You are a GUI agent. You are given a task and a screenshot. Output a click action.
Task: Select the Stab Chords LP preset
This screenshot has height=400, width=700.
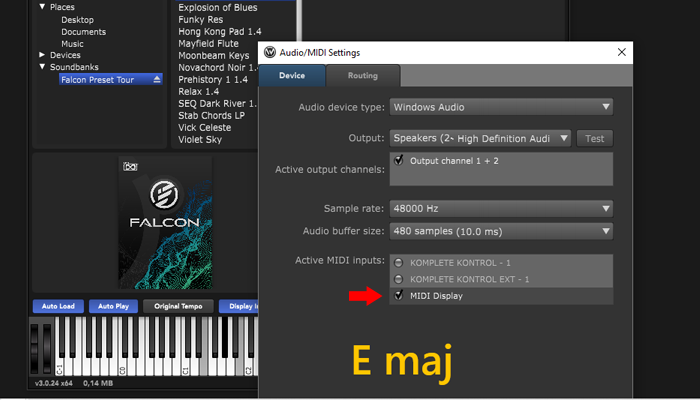(x=211, y=116)
